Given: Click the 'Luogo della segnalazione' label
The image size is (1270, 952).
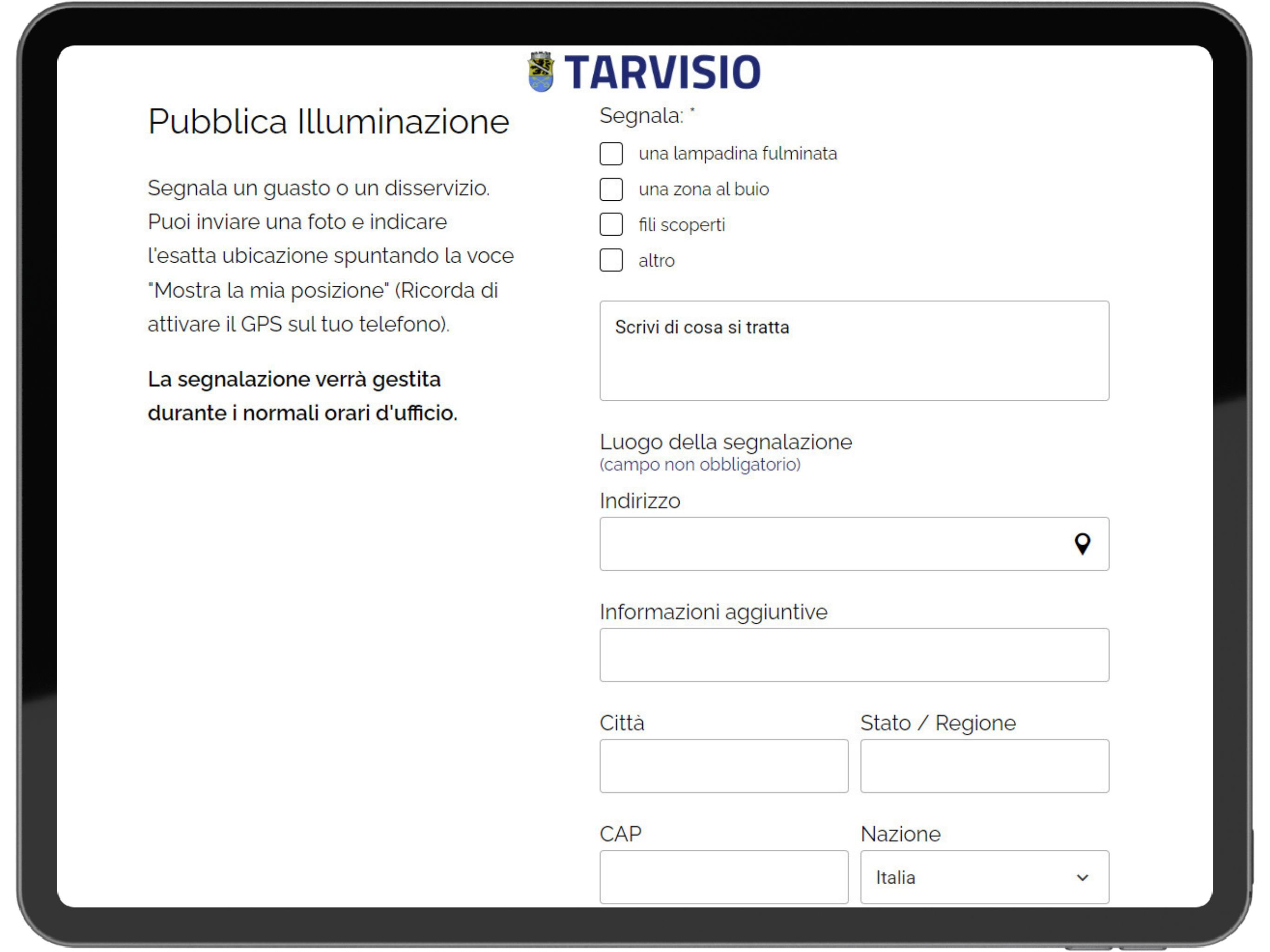Looking at the screenshot, I should (726, 442).
